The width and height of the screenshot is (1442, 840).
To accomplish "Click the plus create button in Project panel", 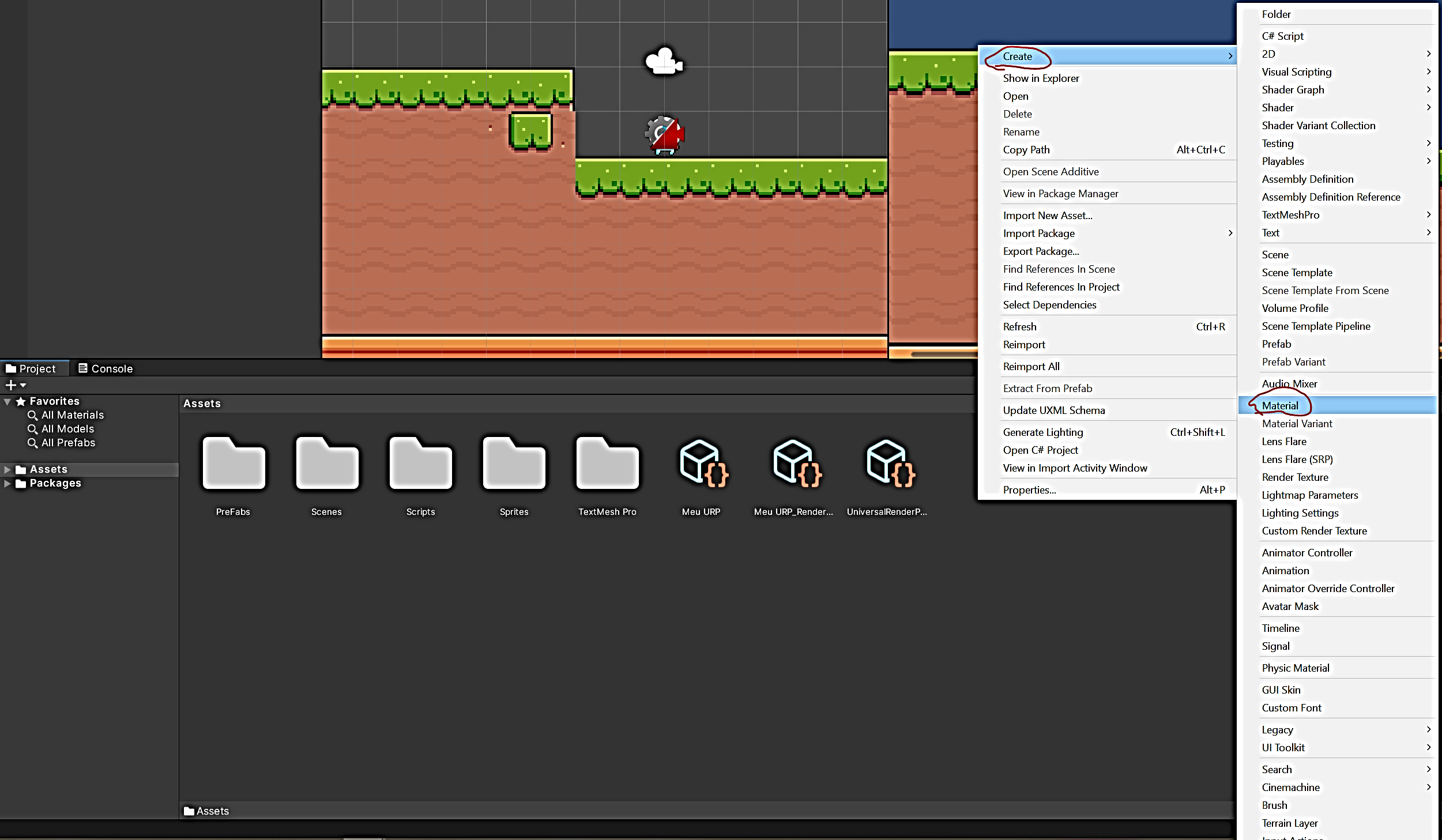I will point(10,385).
